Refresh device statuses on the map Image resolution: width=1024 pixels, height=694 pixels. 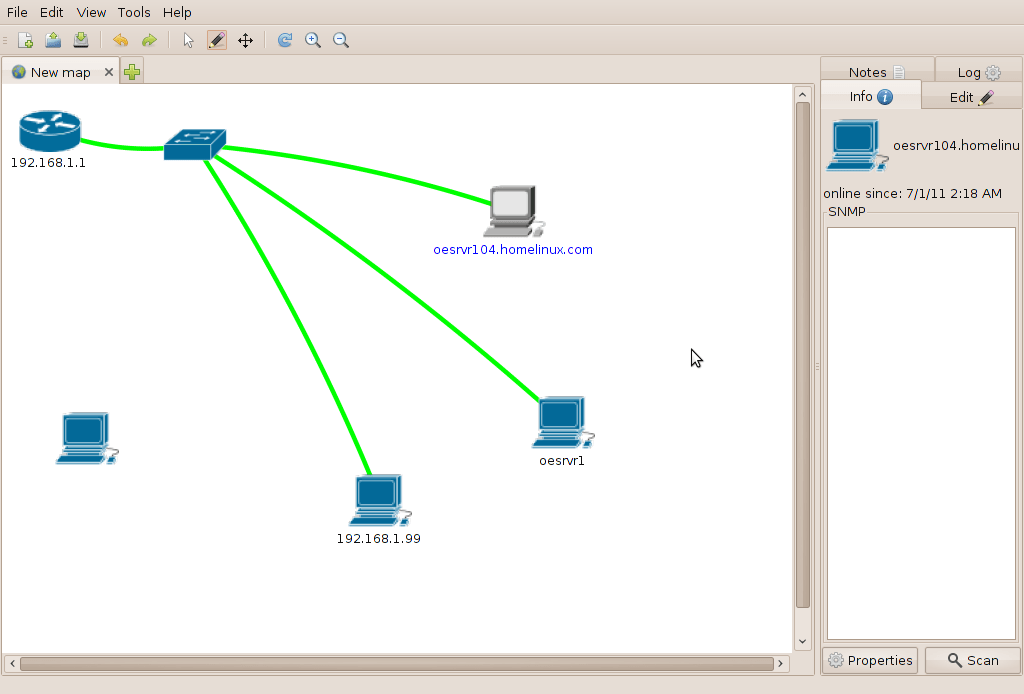tap(284, 40)
